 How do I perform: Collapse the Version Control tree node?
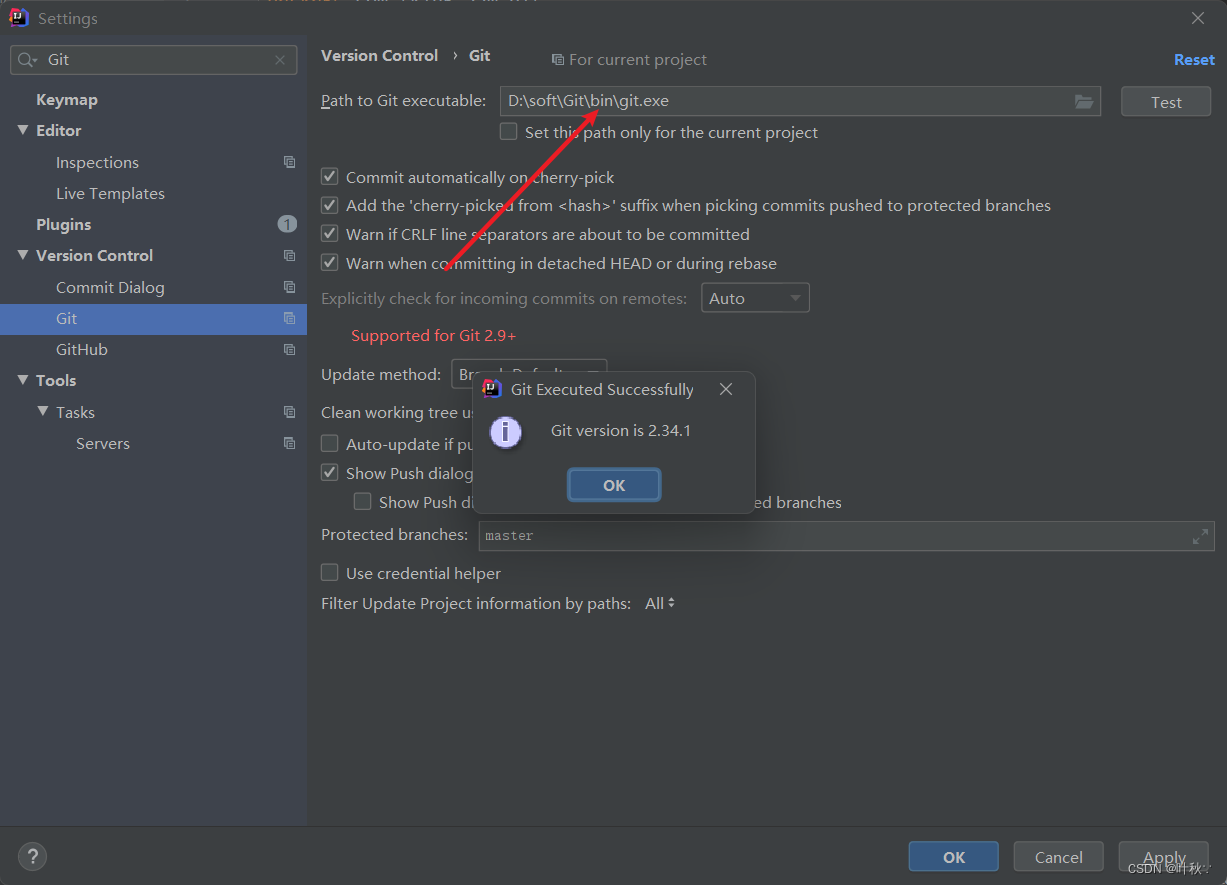click(x=23, y=255)
